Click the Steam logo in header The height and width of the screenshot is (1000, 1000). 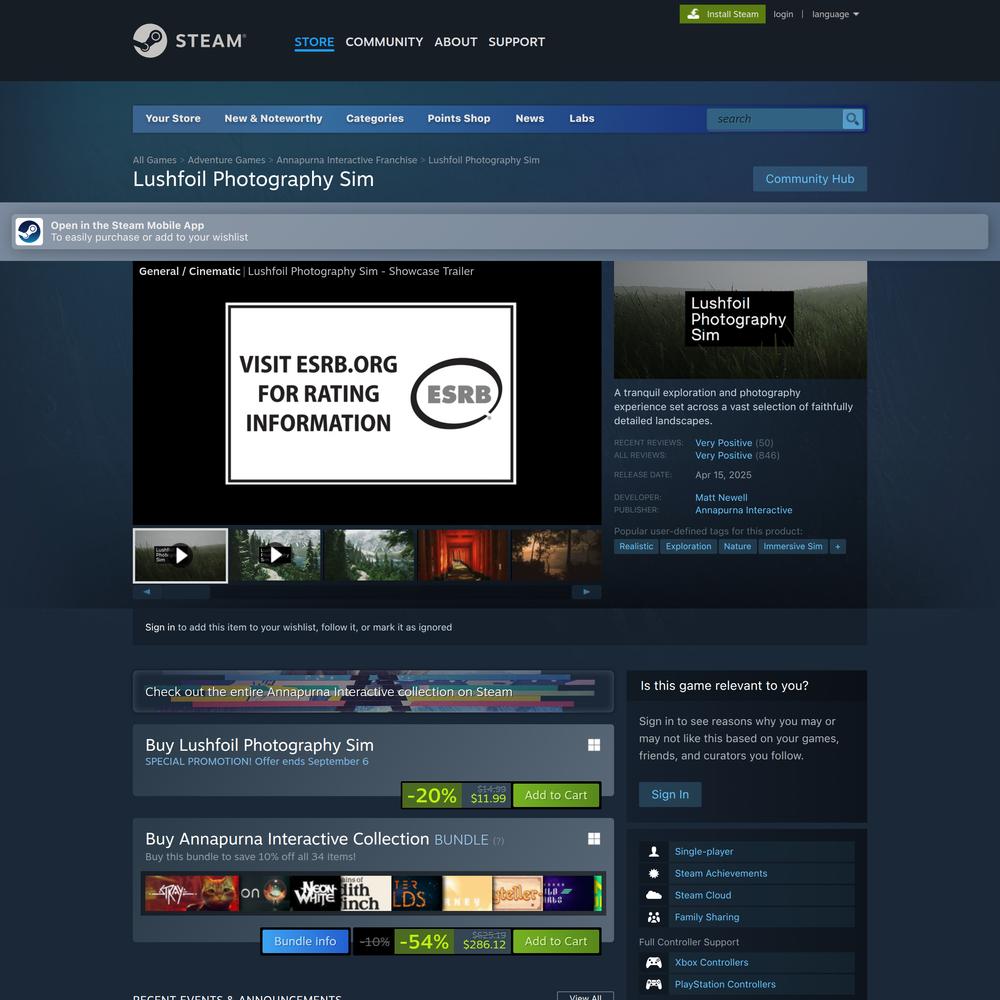pos(189,41)
